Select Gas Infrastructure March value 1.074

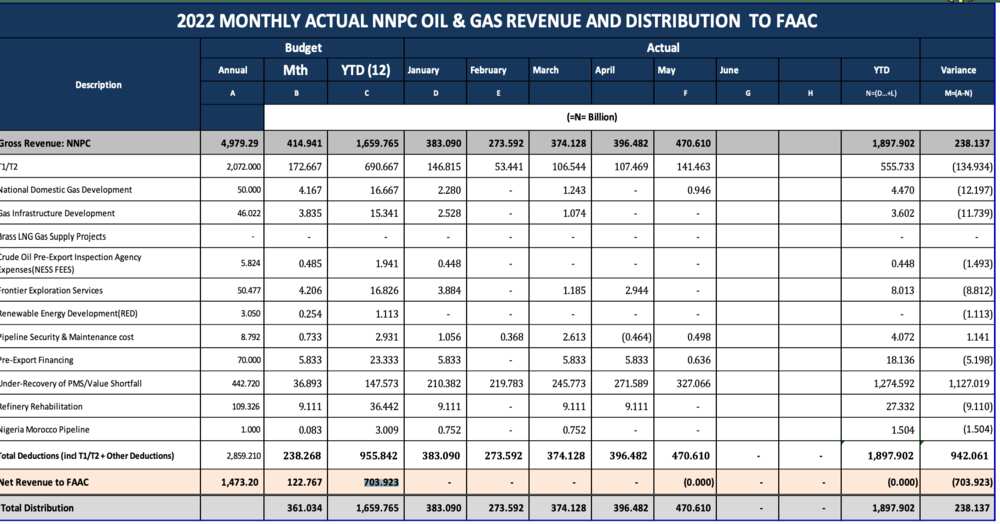coord(574,214)
